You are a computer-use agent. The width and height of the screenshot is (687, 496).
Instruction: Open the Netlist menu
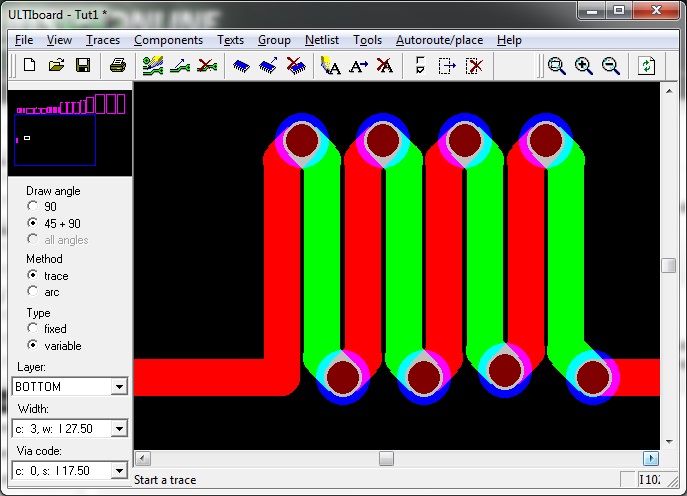(x=322, y=40)
